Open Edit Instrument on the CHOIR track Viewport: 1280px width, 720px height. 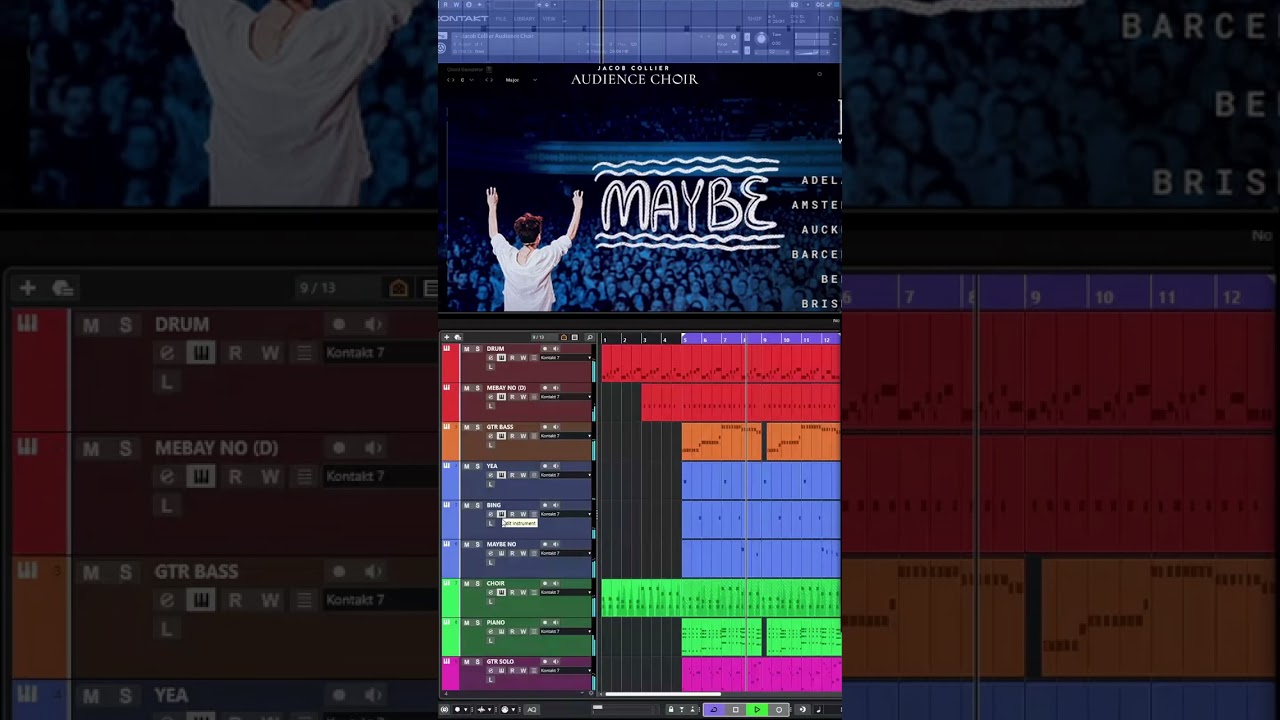click(501, 592)
